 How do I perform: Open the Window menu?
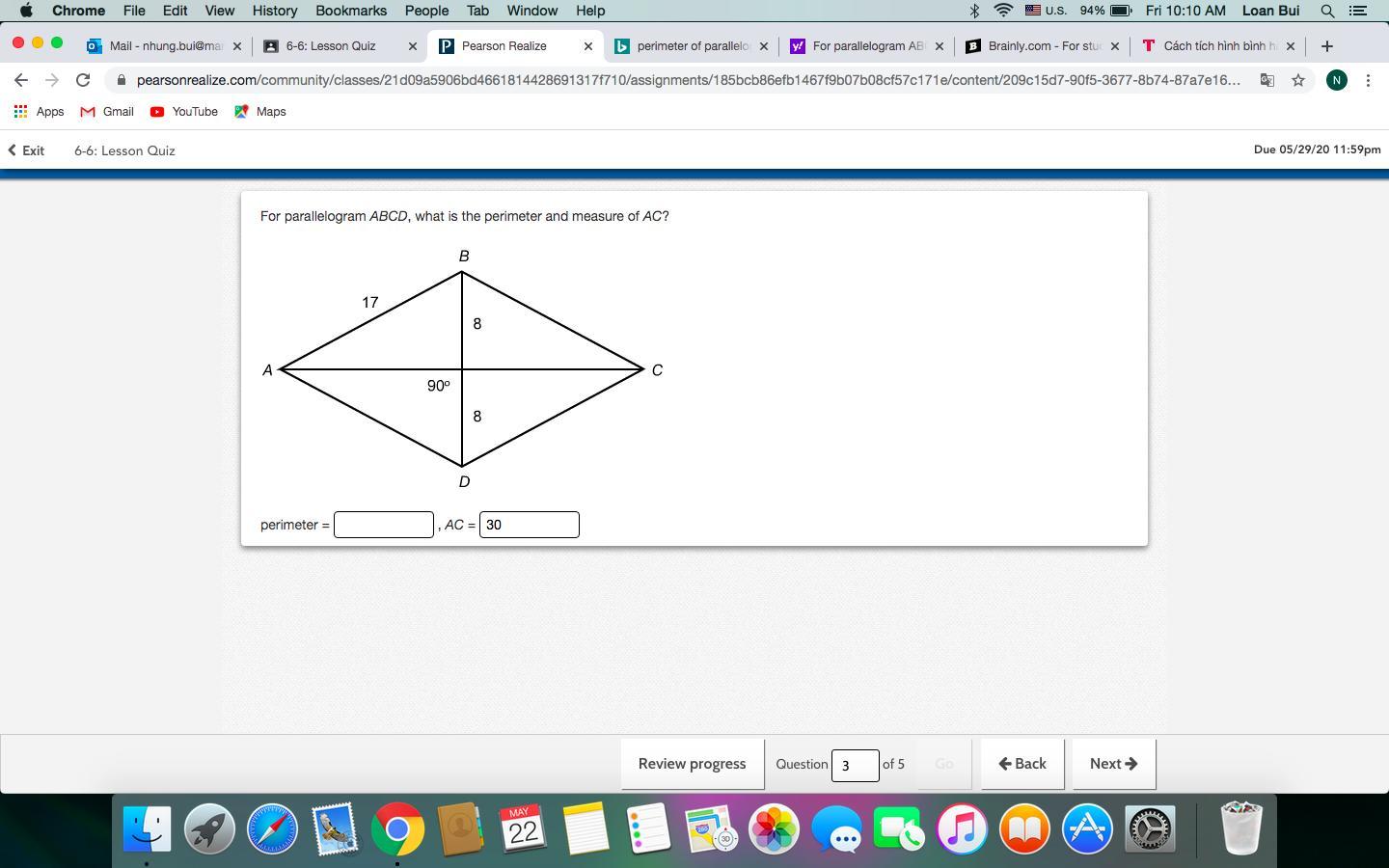point(532,11)
